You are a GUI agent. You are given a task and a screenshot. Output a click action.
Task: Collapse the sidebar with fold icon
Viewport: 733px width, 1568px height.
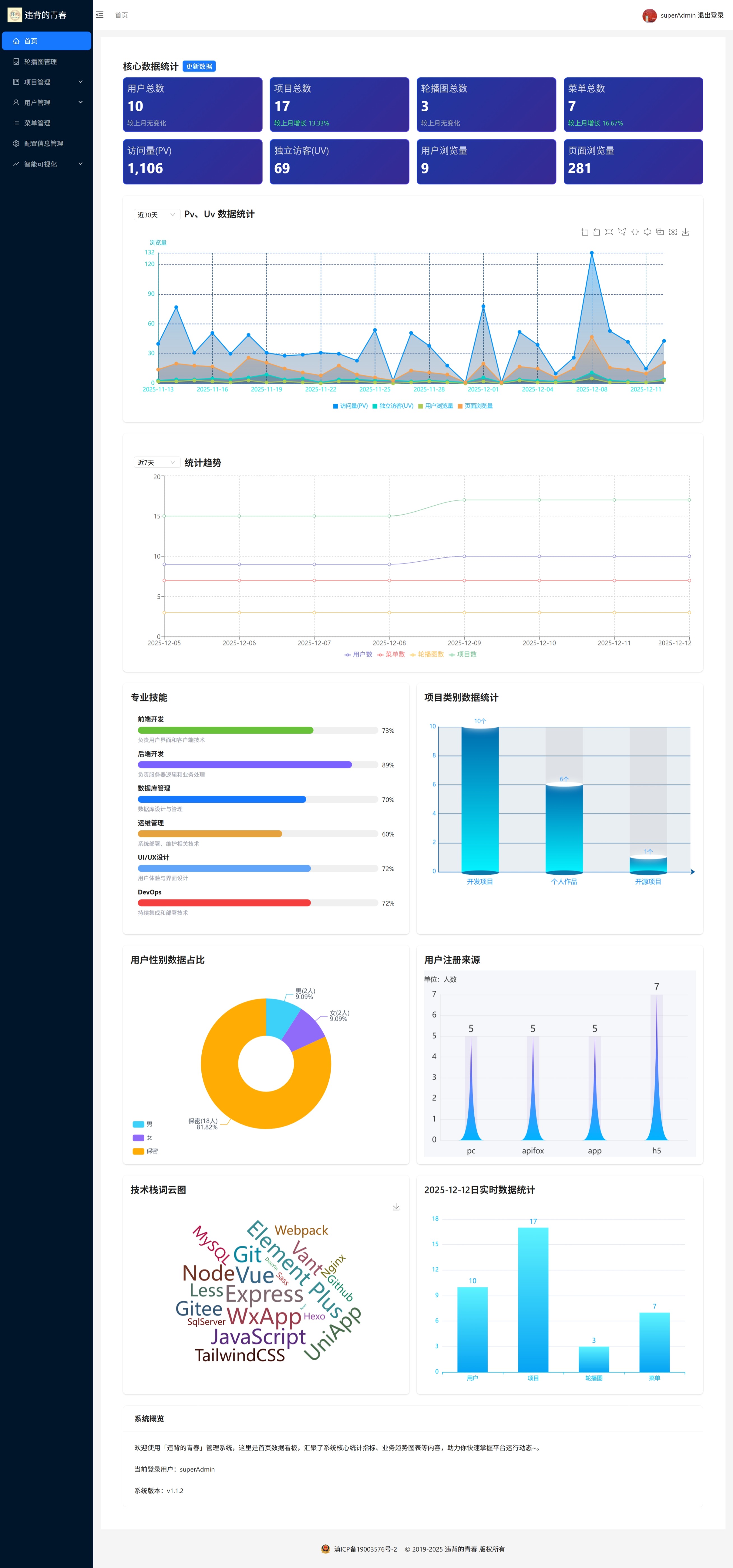point(100,15)
